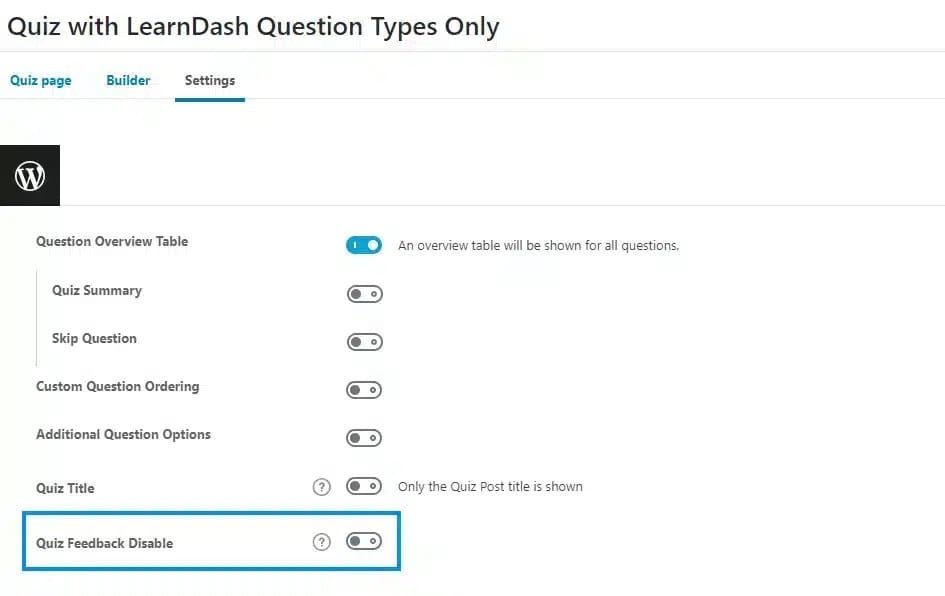Click the quiz heading title text
Screen dimensions: 945x596
[x=253, y=27]
